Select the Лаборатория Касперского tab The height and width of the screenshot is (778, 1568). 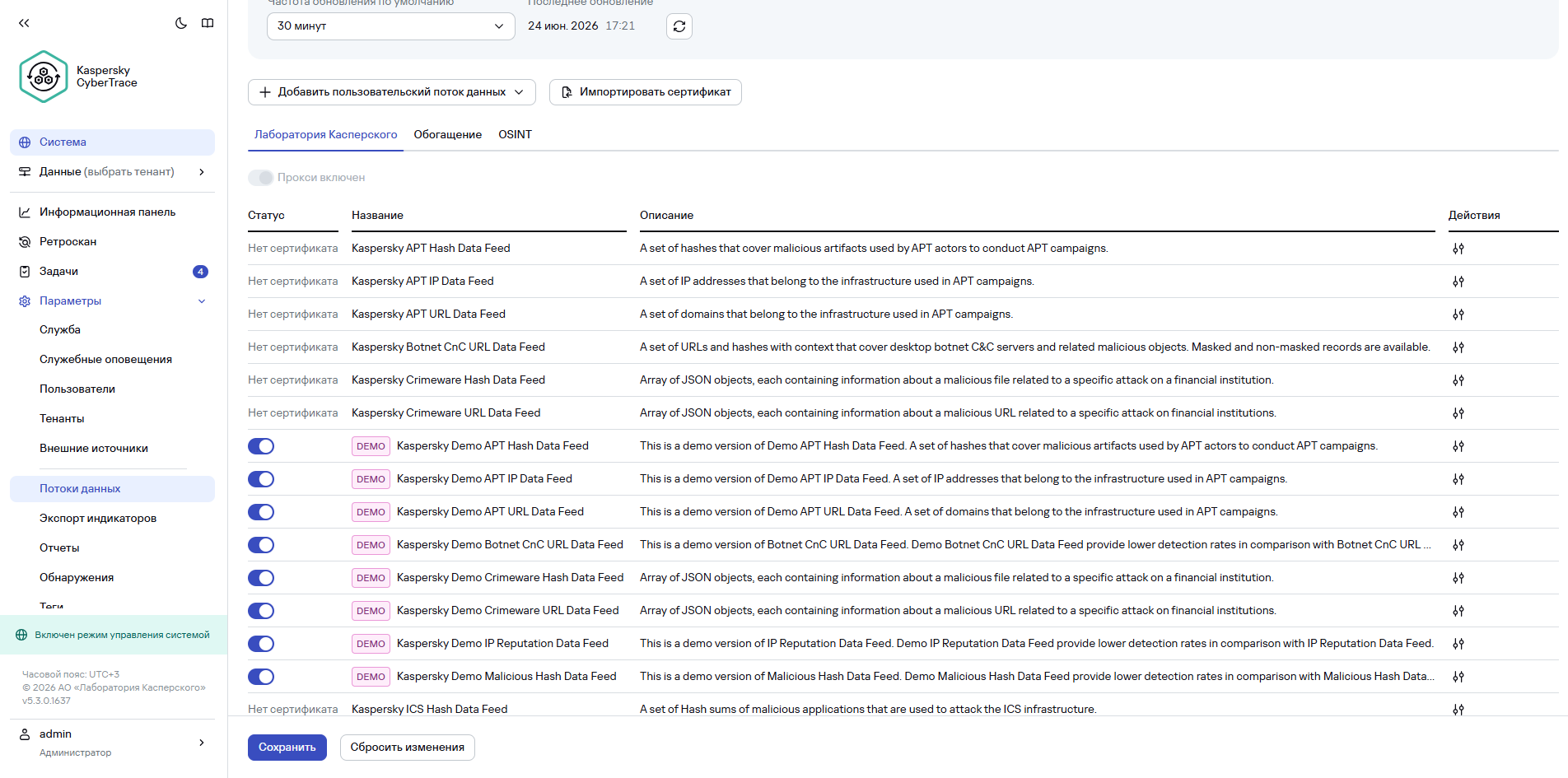(x=325, y=135)
